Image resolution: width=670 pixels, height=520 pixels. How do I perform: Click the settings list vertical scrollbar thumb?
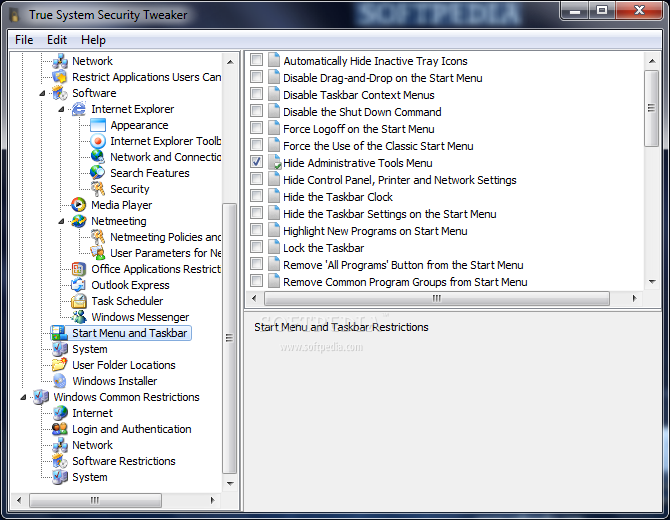coord(651,108)
